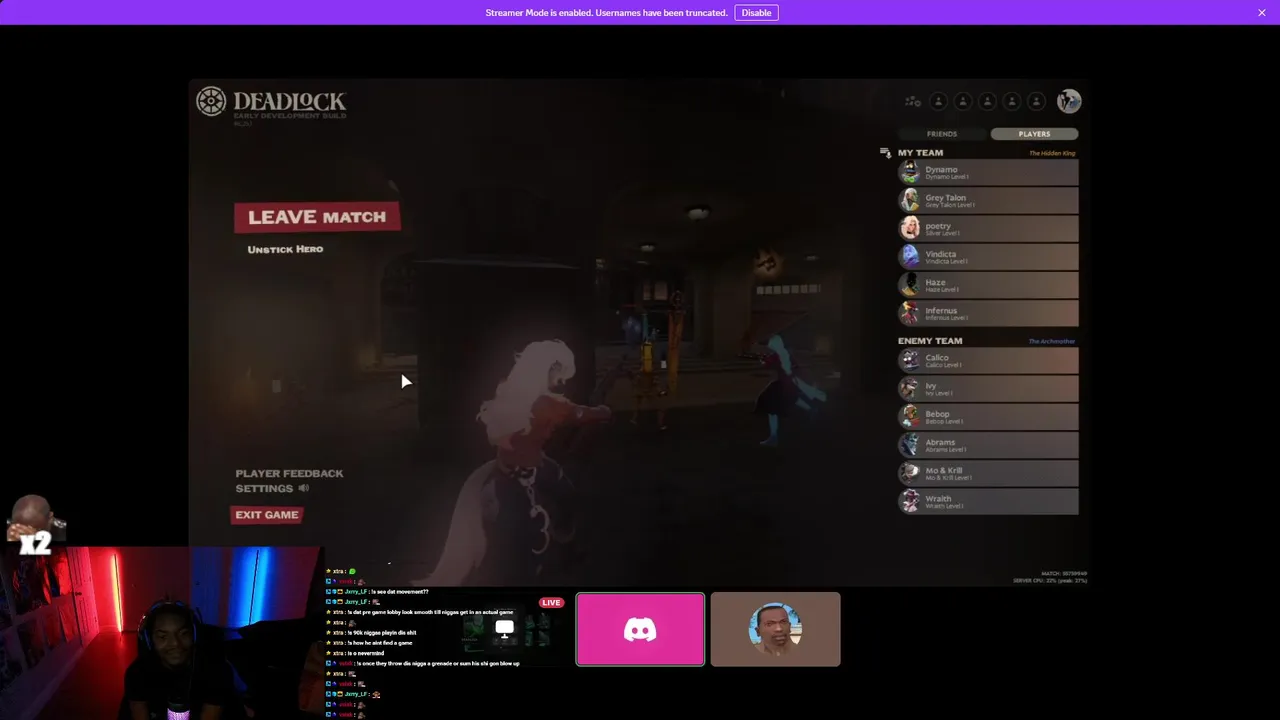Click the Bebop player name text

coord(937,414)
